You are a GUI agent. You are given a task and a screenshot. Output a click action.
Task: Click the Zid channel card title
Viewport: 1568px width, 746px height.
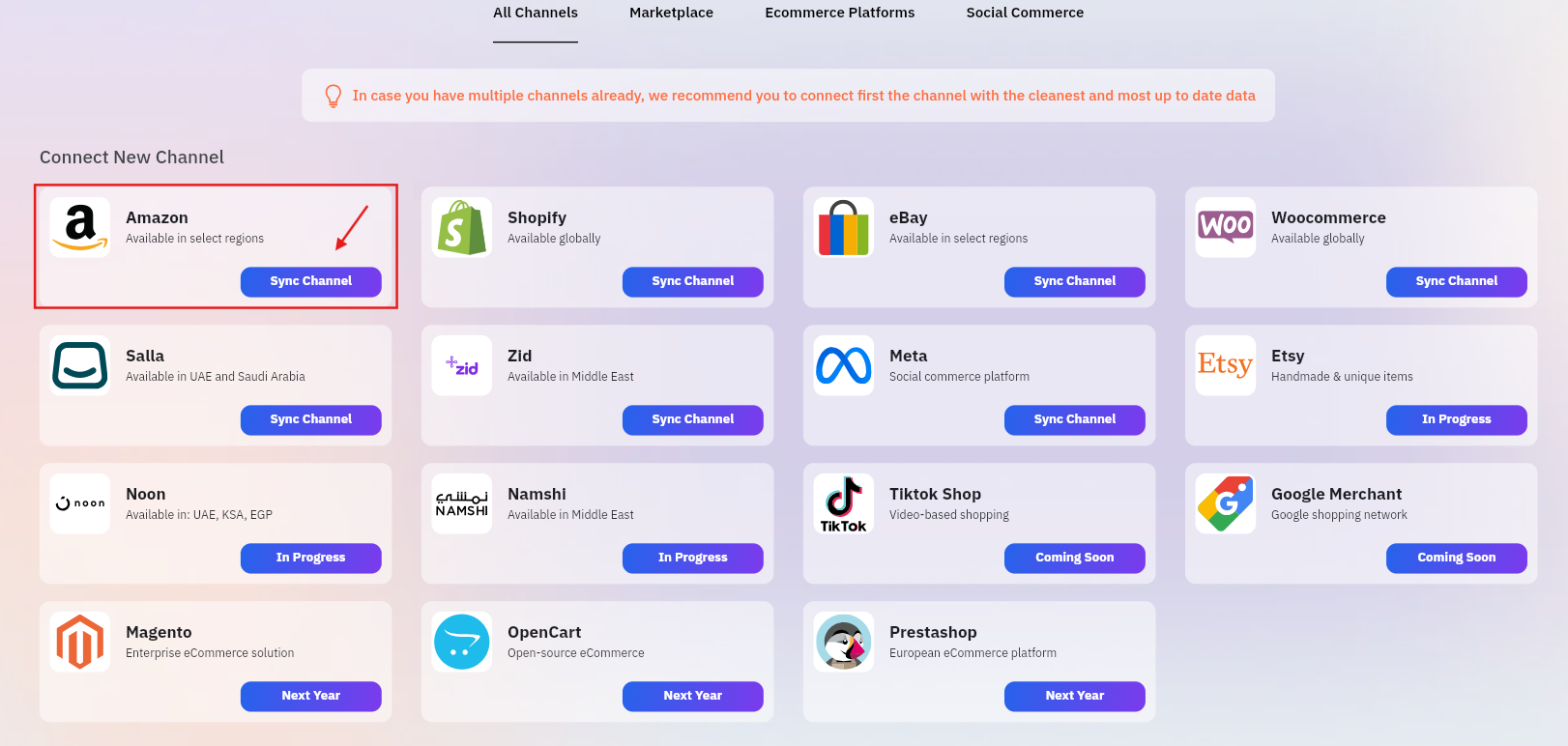click(x=520, y=356)
